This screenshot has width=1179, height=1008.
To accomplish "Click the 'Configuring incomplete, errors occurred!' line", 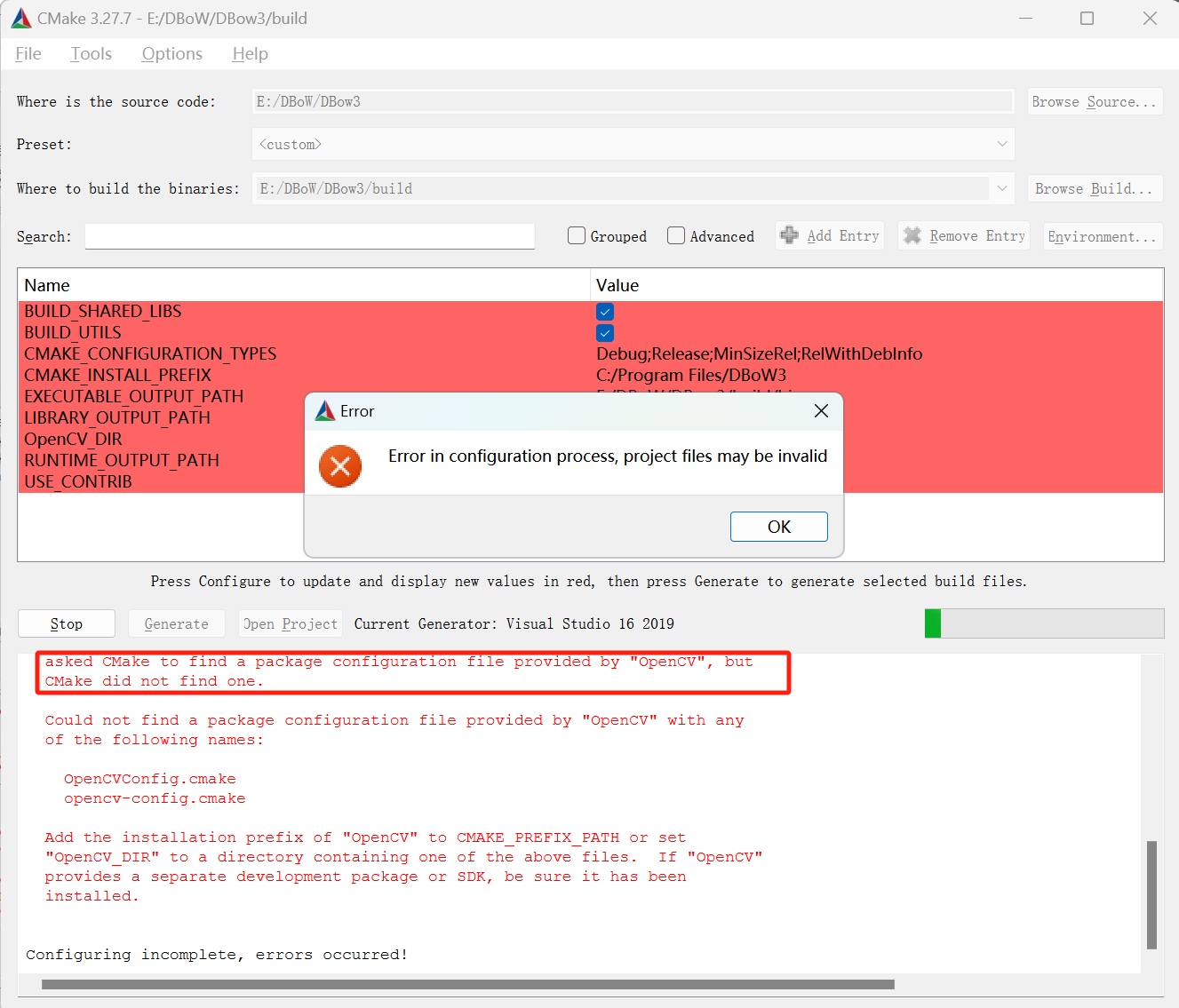I will click(x=217, y=955).
